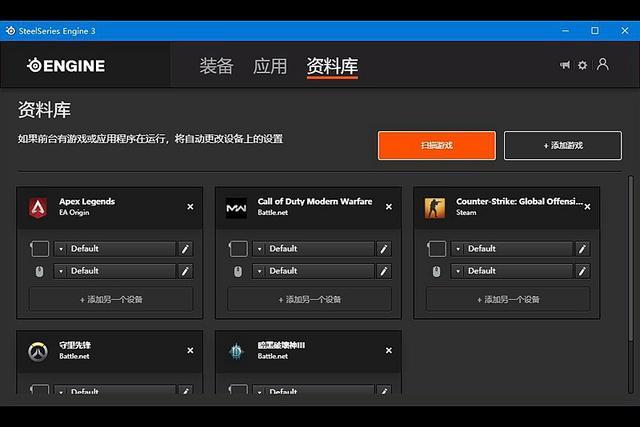This screenshot has width=640, height=427.
Task: Minimize the SteelSeries Engine 3 window
Action: coord(565,31)
